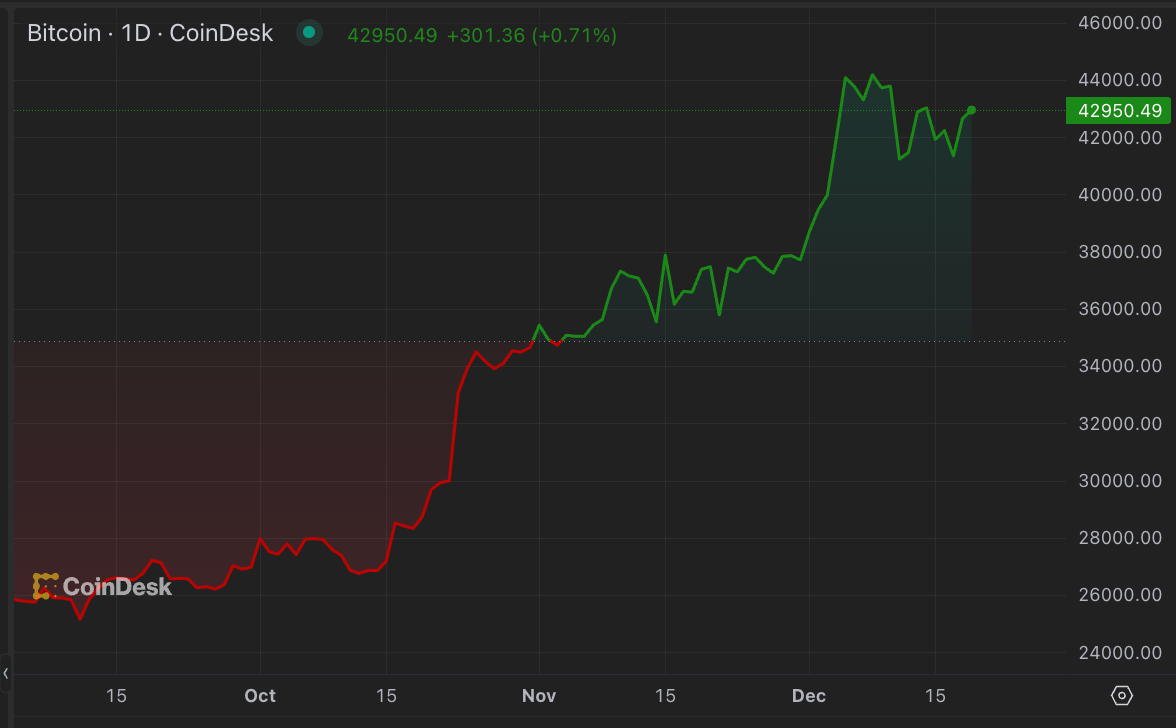
Task: Click the green 42950.49 price tag on the axis
Action: (1119, 111)
